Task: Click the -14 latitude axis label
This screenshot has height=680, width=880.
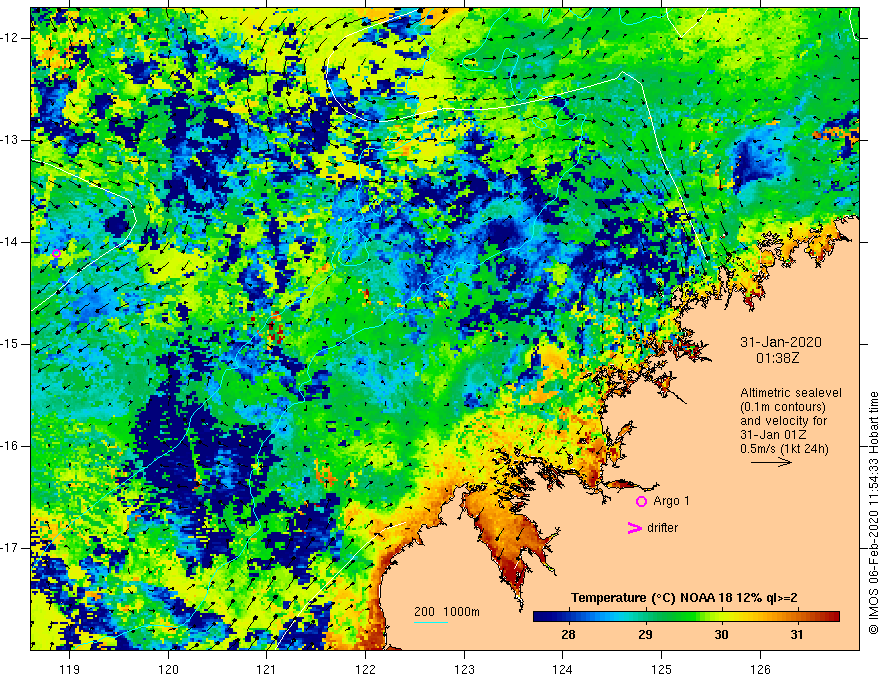Action: (x=10, y=242)
